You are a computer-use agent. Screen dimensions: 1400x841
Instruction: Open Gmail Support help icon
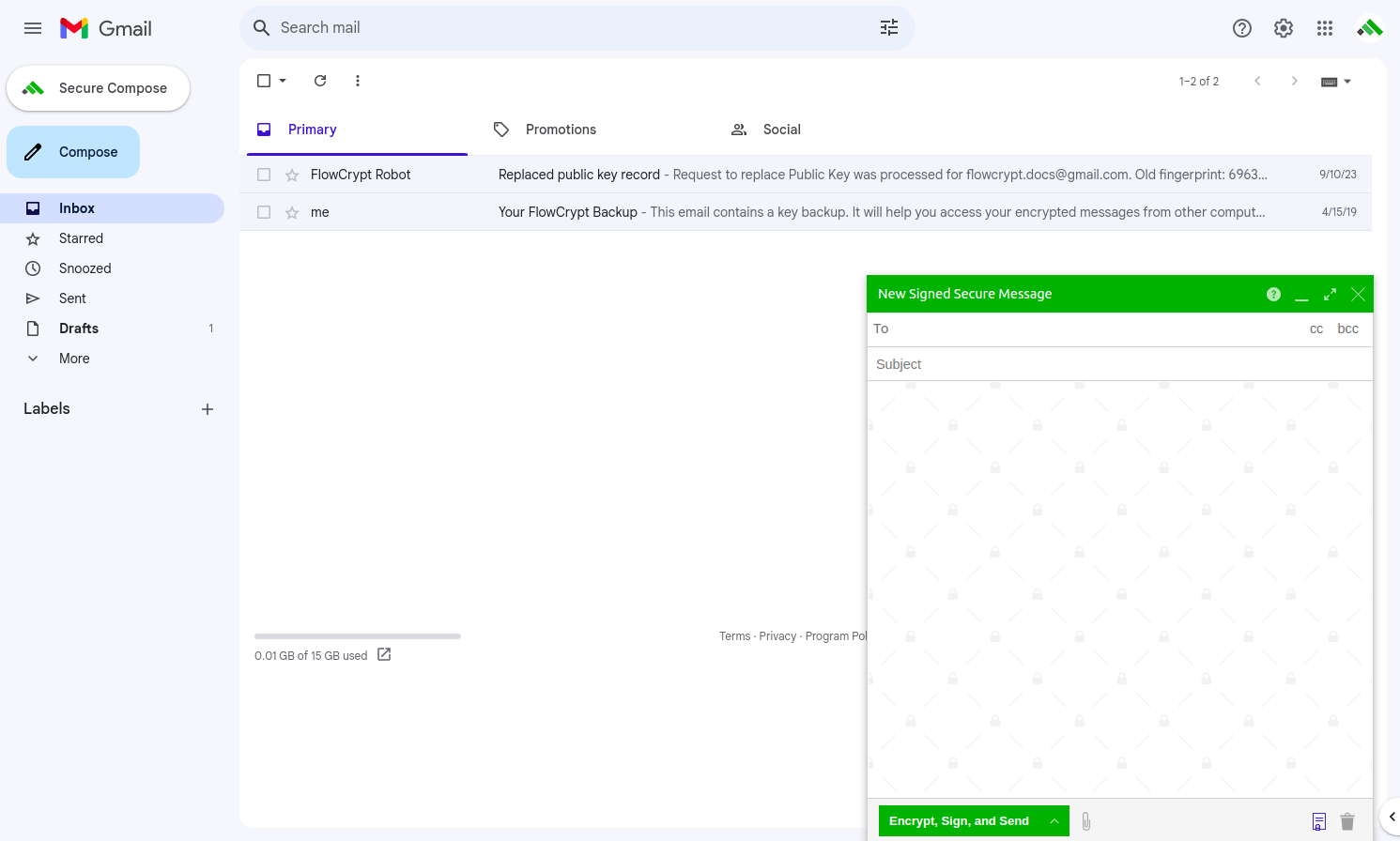(x=1242, y=28)
